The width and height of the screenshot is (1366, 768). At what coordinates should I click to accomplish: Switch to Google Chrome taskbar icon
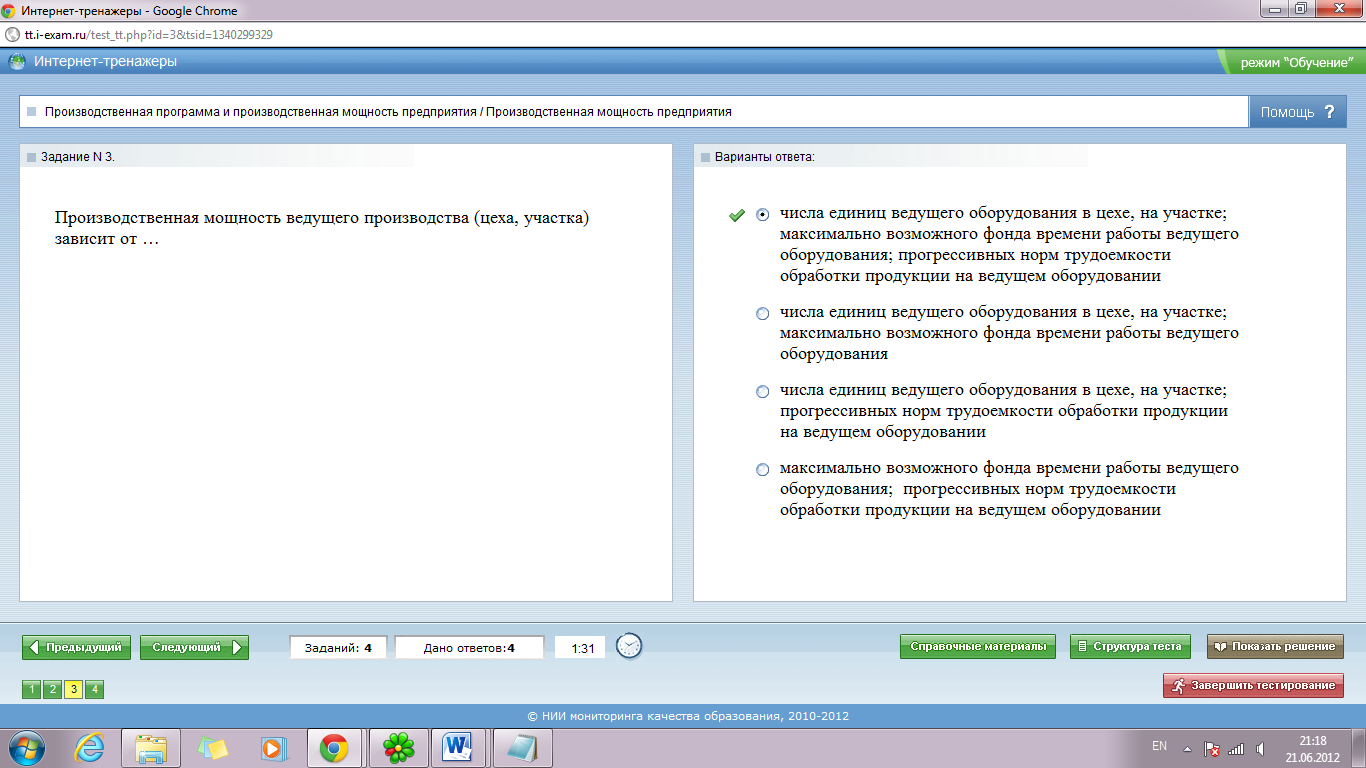point(333,747)
